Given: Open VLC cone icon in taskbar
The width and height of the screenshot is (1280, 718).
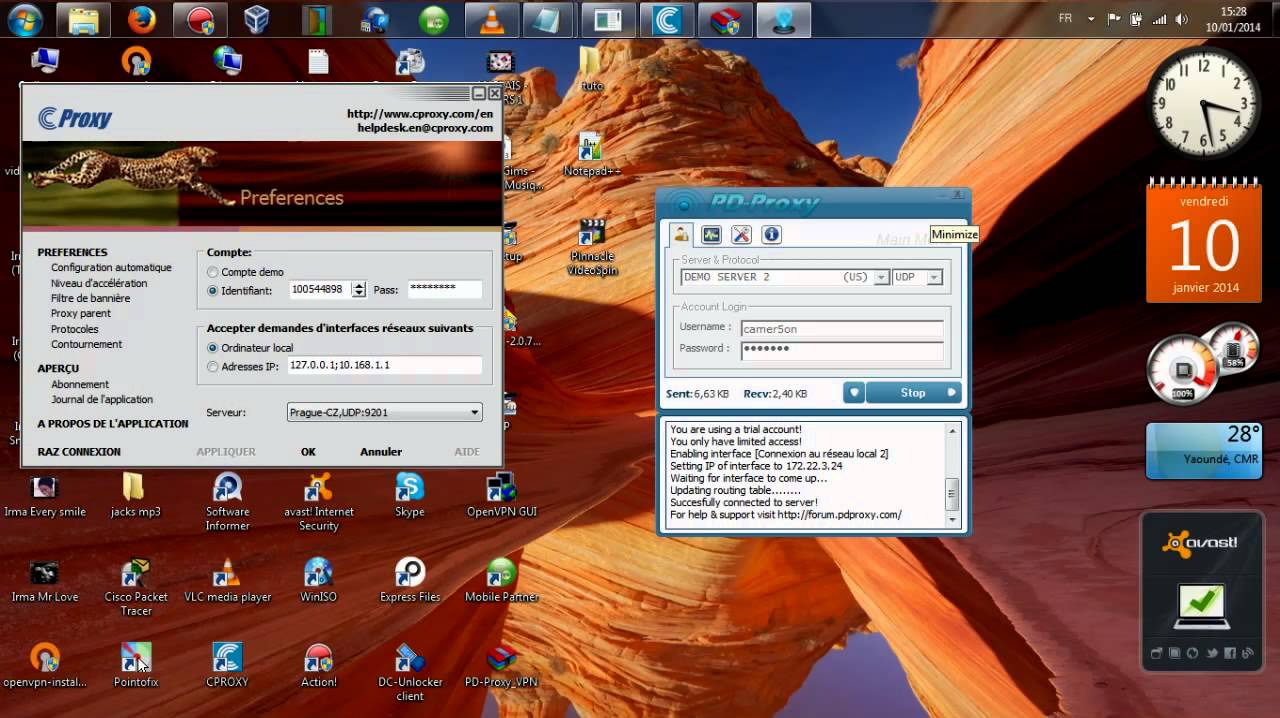Looking at the screenshot, I should point(492,19).
